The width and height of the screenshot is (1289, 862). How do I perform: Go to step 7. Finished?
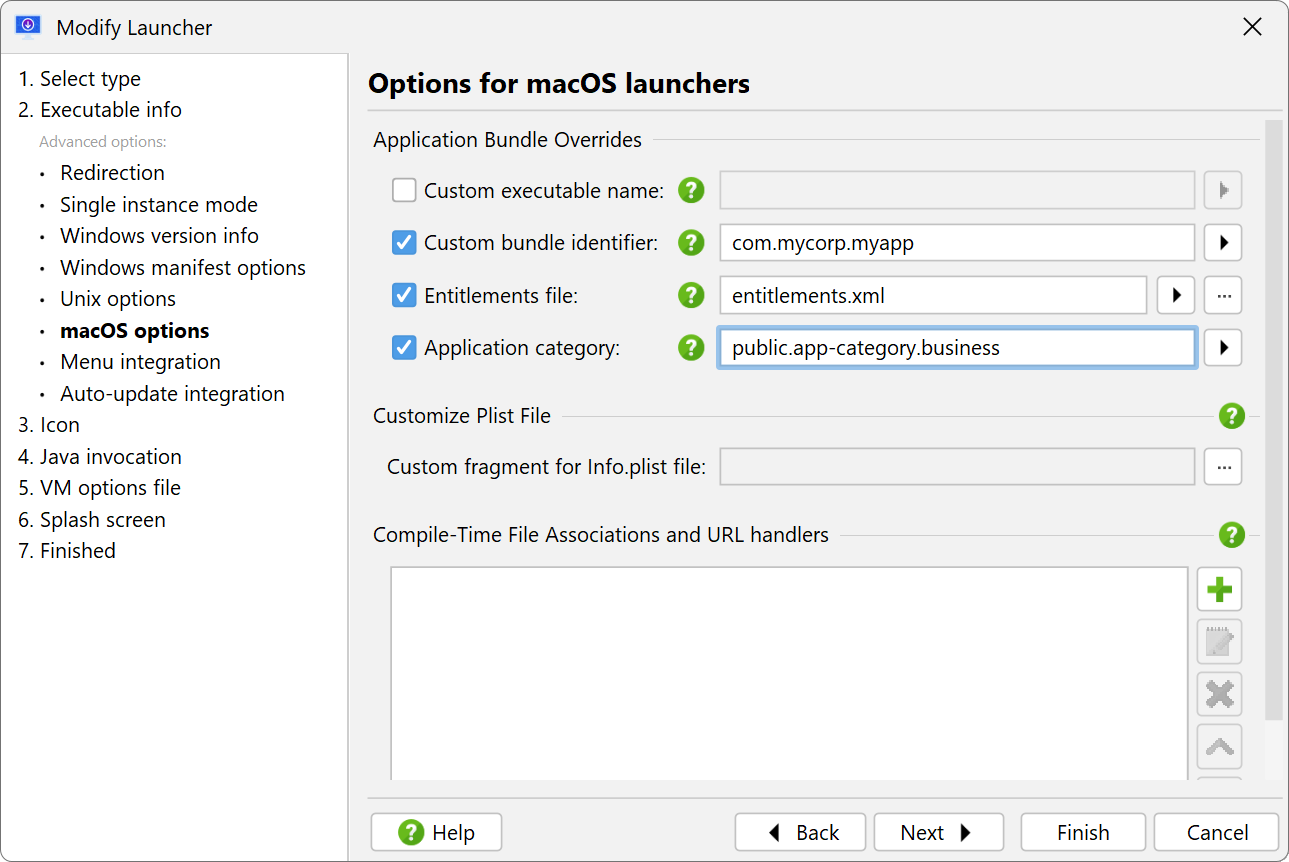(x=67, y=551)
